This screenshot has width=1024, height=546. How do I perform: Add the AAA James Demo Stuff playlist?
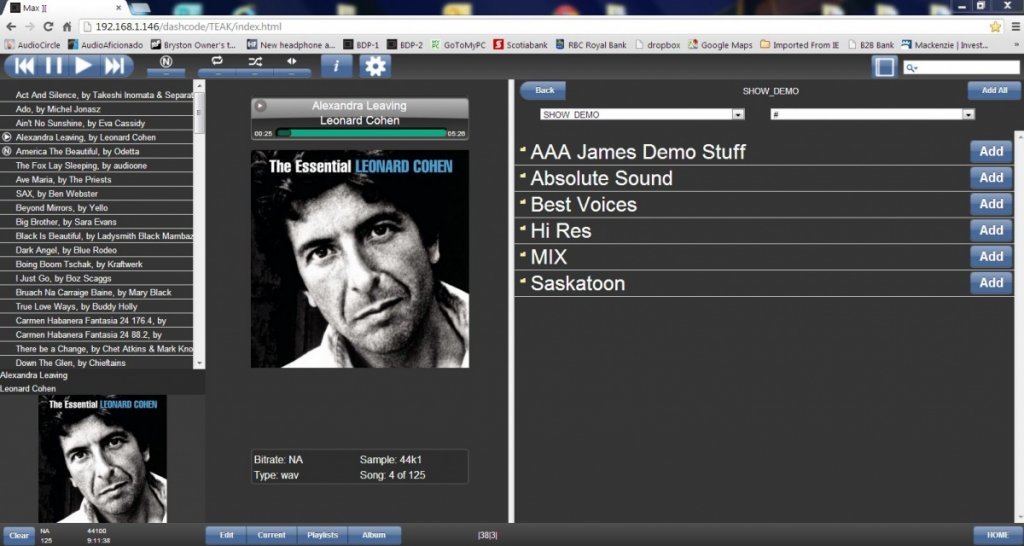(991, 152)
